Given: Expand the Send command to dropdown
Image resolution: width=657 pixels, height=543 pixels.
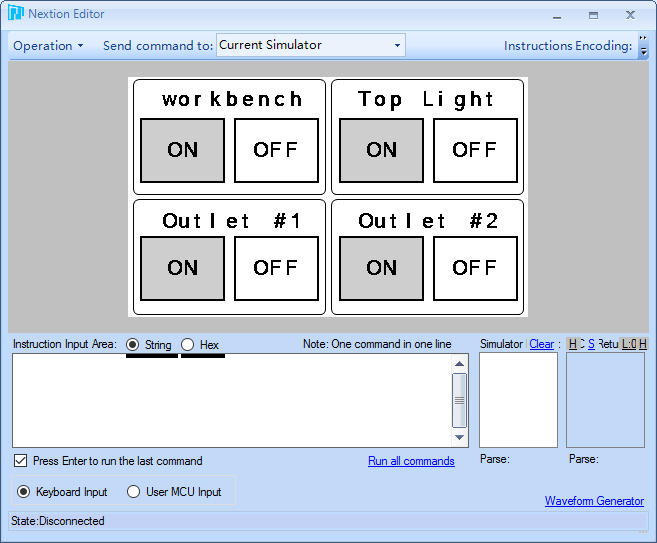Looking at the screenshot, I should [x=397, y=46].
